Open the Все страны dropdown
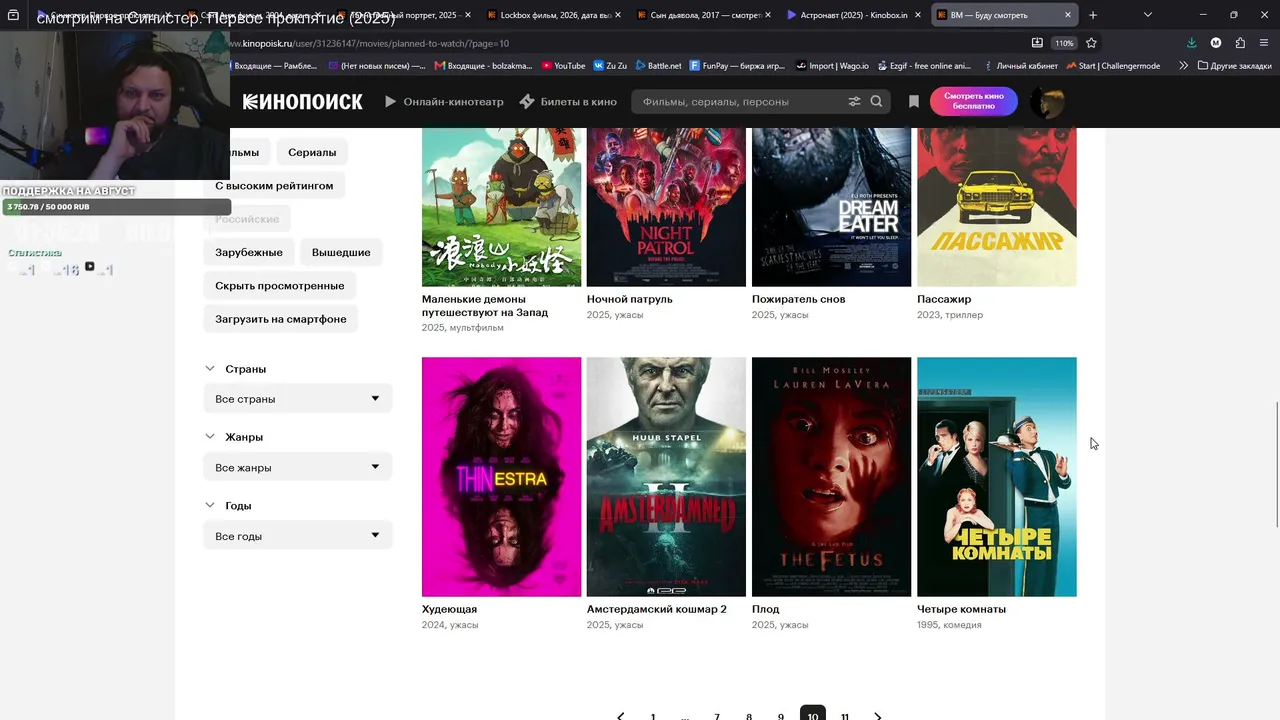The height and width of the screenshot is (720, 1280). tap(298, 399)
